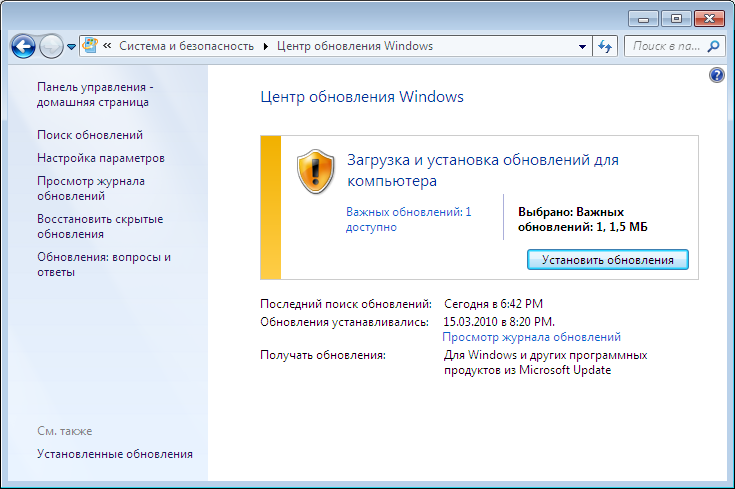
Task: Click the page title 'Центр обновления Windows'
Action: click(362, 97)
